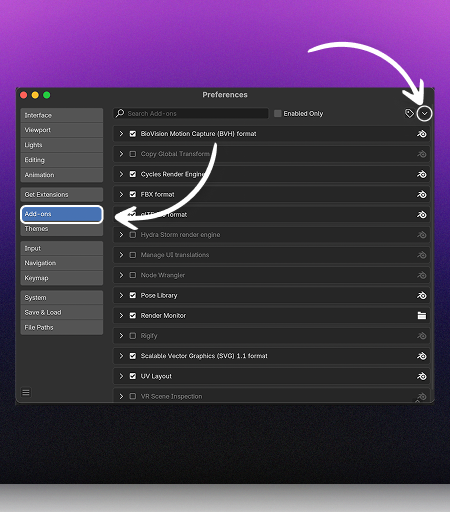Go to Editing preferences
450x512 pixels.
coord(62,160)
